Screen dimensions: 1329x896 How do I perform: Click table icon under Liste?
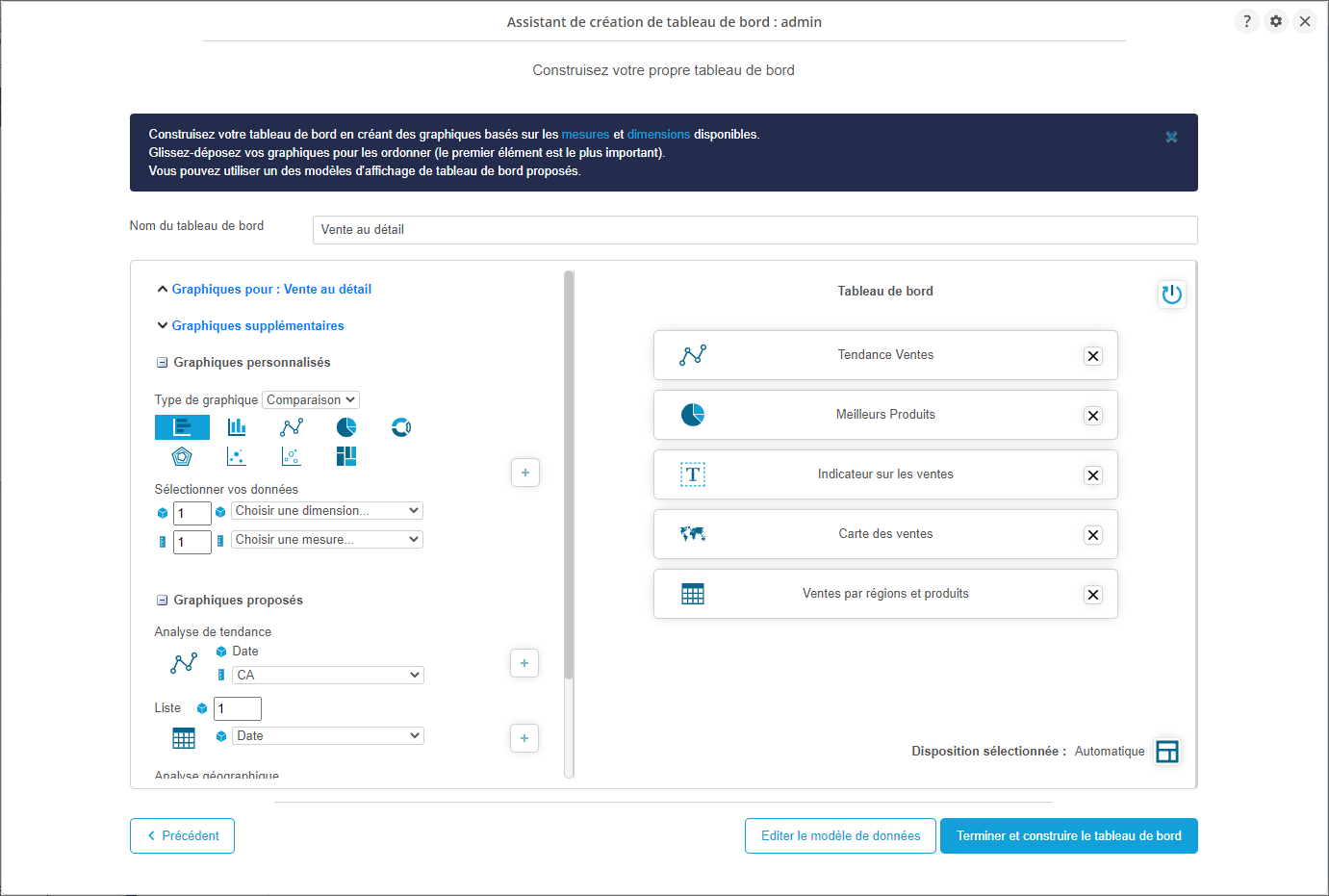[x=184, y=738]
